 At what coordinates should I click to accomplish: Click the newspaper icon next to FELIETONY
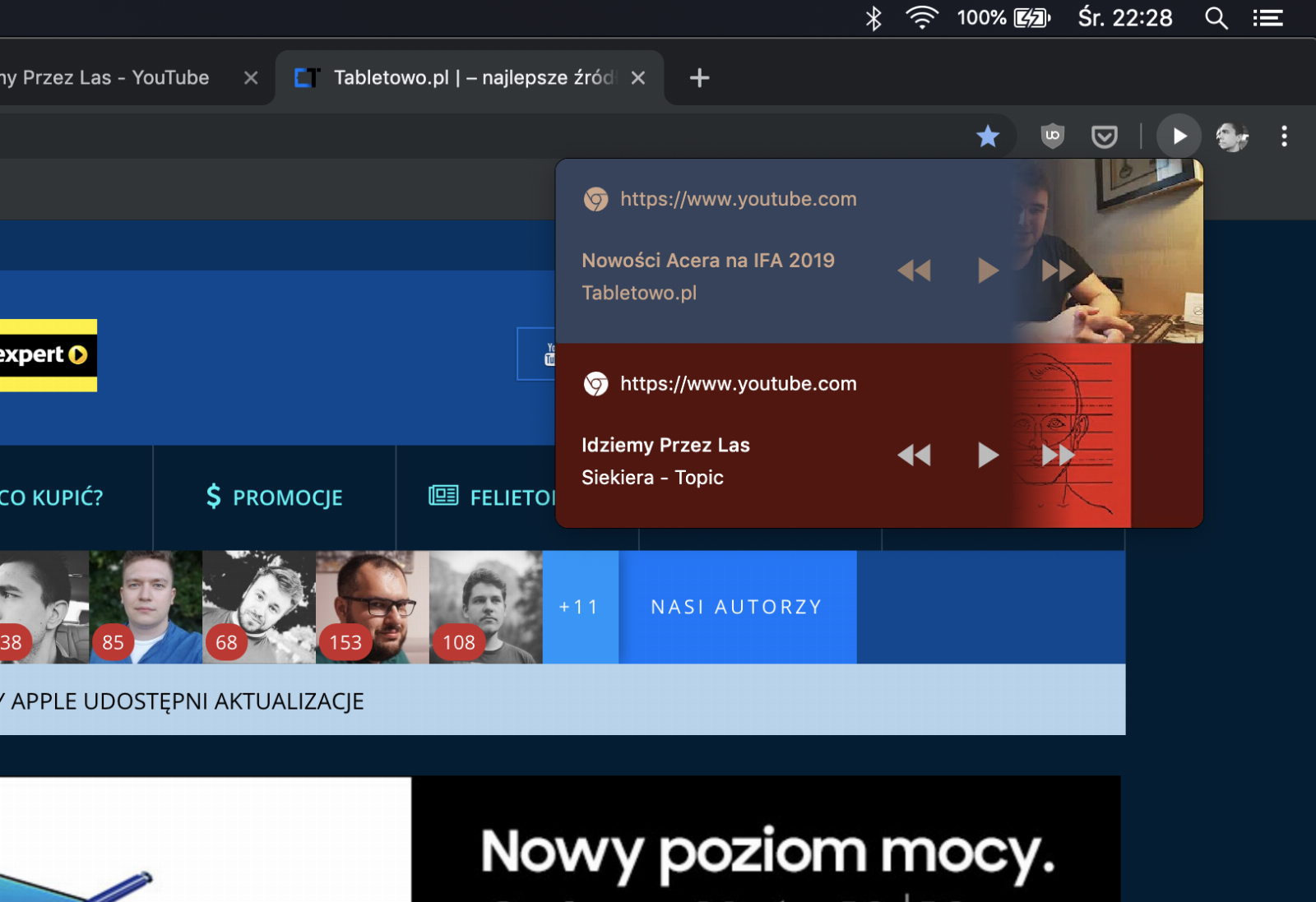(443, 496)
